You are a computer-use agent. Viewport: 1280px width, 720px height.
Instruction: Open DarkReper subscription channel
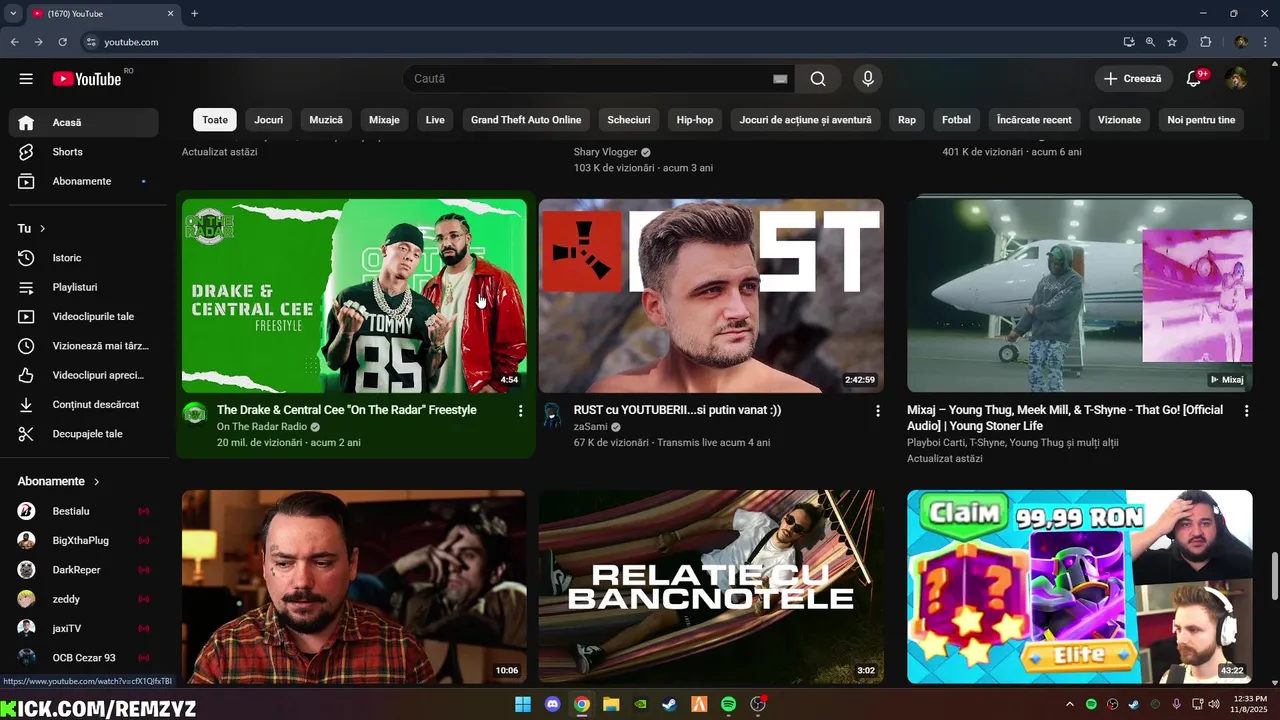coord(84,570)
